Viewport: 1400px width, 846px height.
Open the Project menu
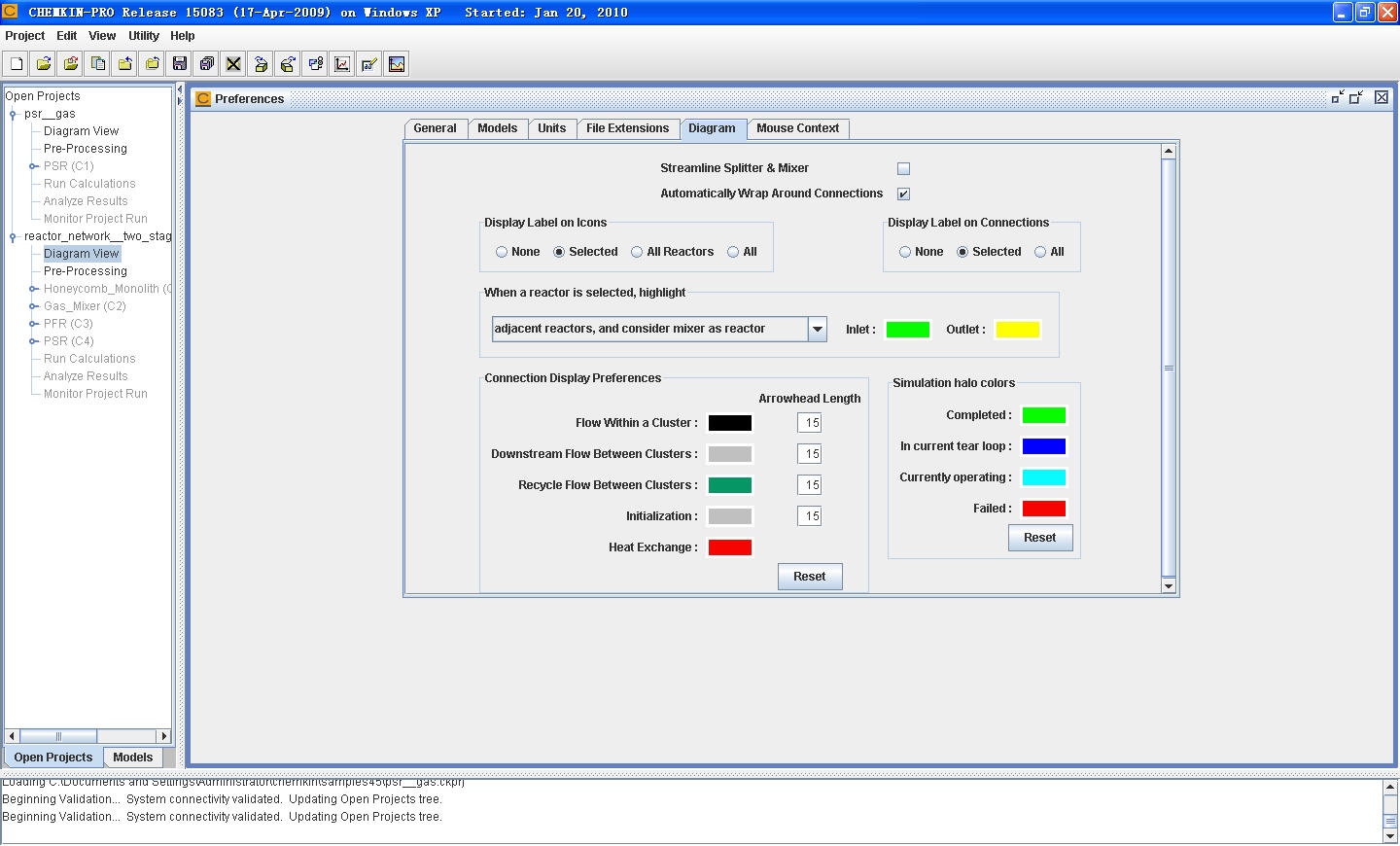tap(25, 36)
